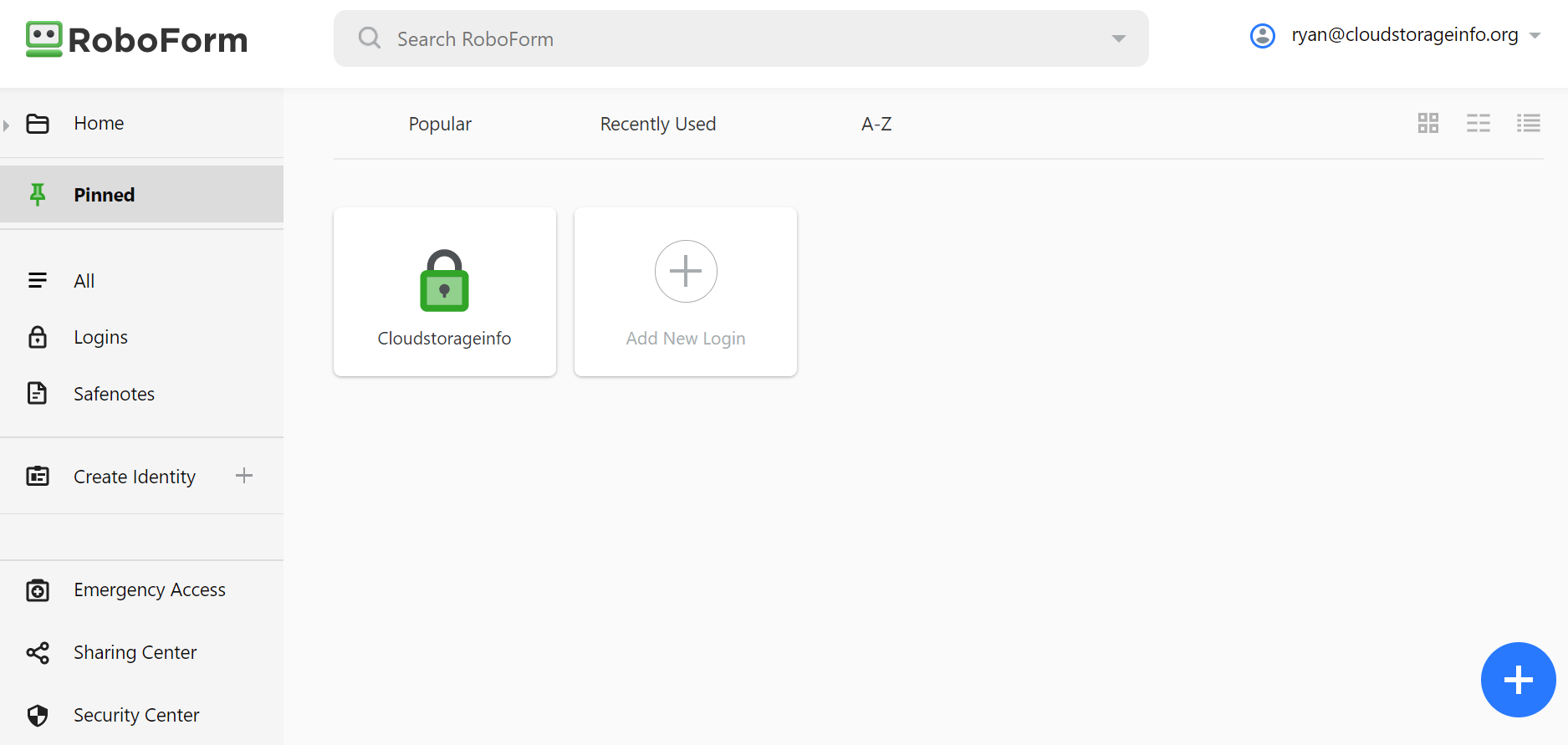1568x745 pixels.
Task: Click the search magnifier icon
Action: pyautogui.click(x=369, y=38)
